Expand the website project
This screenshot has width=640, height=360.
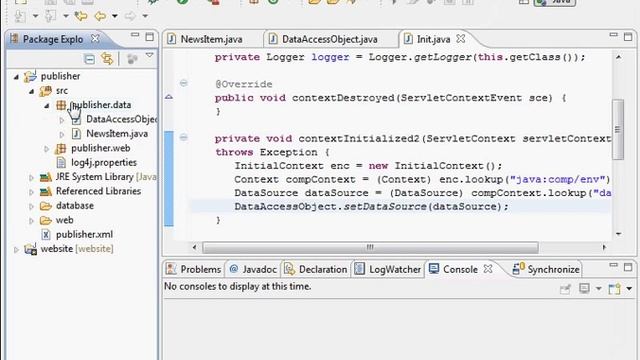(x=16, y=249)
